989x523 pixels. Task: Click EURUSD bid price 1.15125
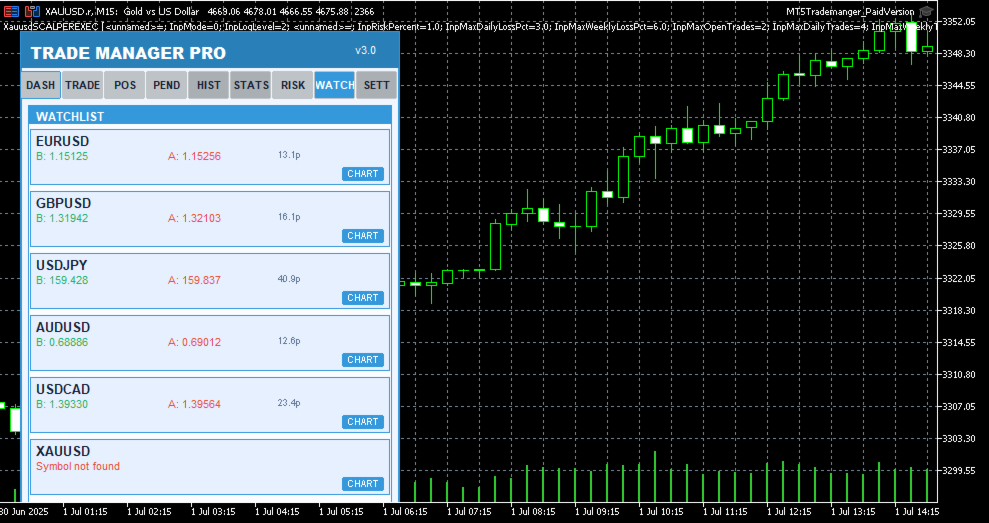[x=62, y=156]
